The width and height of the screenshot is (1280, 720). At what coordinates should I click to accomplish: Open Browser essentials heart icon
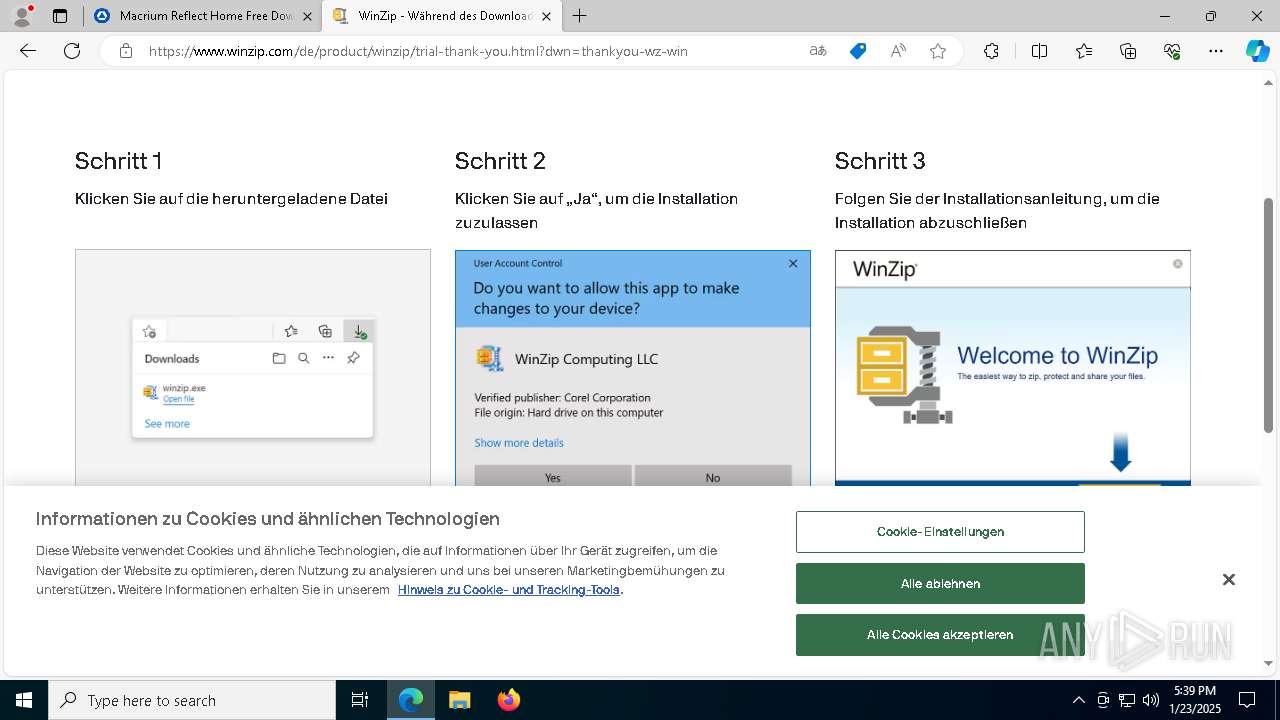pos(1172,51)
